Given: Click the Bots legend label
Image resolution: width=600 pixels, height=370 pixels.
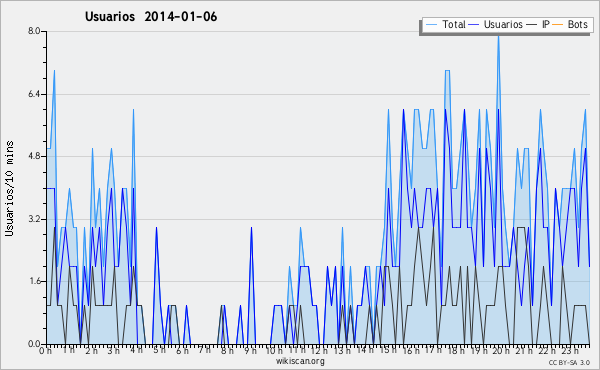Looking at the screenshot, I should (577, 24).
